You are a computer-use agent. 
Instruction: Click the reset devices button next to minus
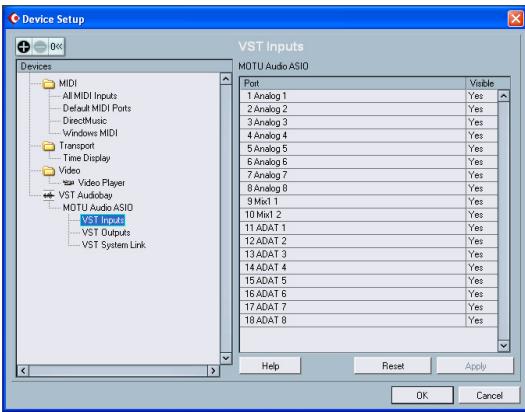click(56, 47)
